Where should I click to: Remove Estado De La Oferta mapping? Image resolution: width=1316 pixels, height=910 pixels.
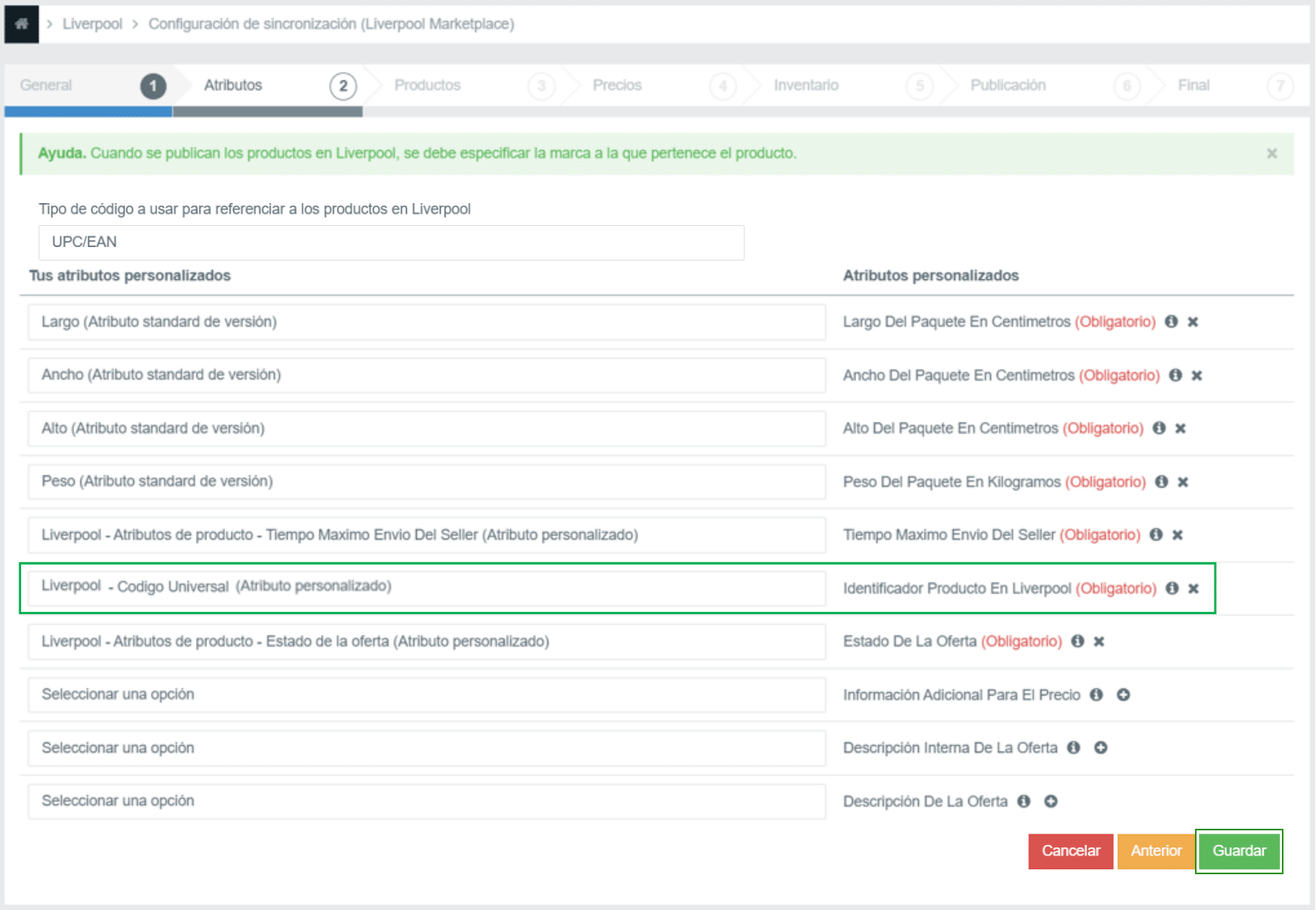pos(1099,641)
